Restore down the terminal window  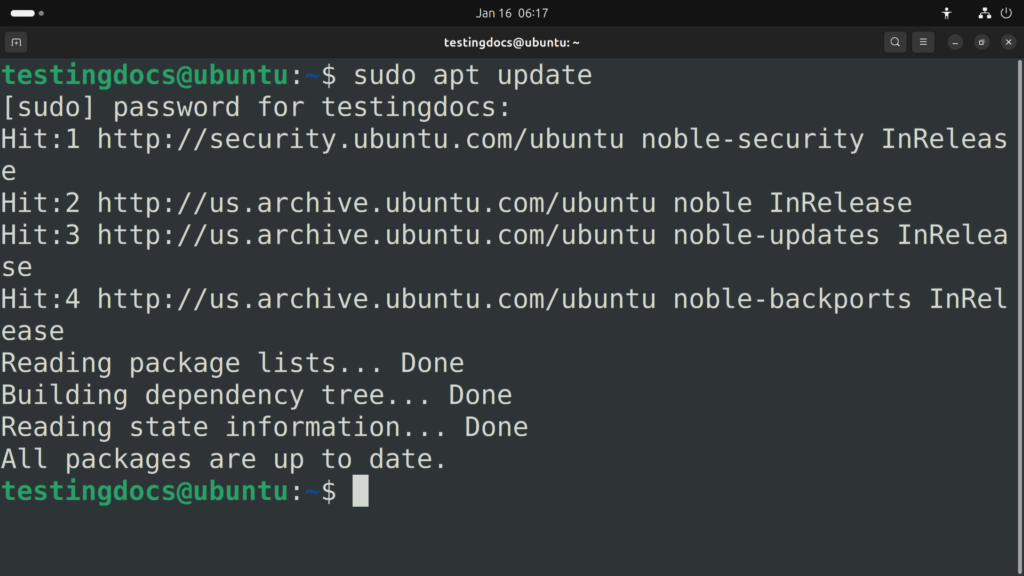click(x=981, y=42)
